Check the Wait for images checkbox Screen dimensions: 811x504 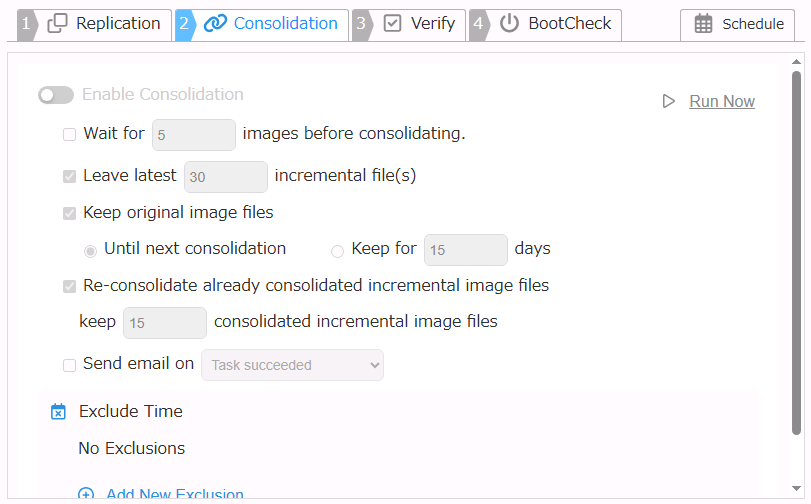(x=69, y=134)
